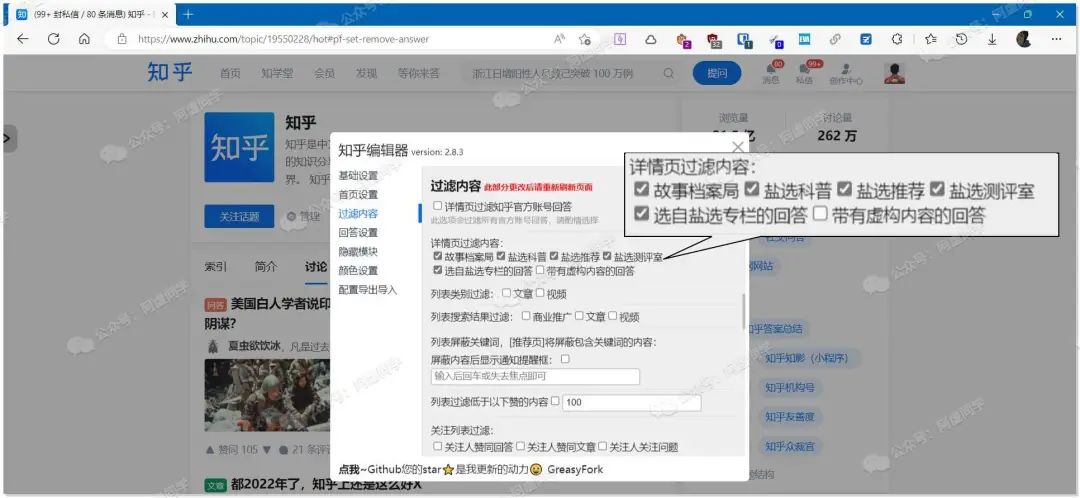Viewport: 1080px width, 498px height.
Task: Open the browser settings and more menu
Action: 1057,39
